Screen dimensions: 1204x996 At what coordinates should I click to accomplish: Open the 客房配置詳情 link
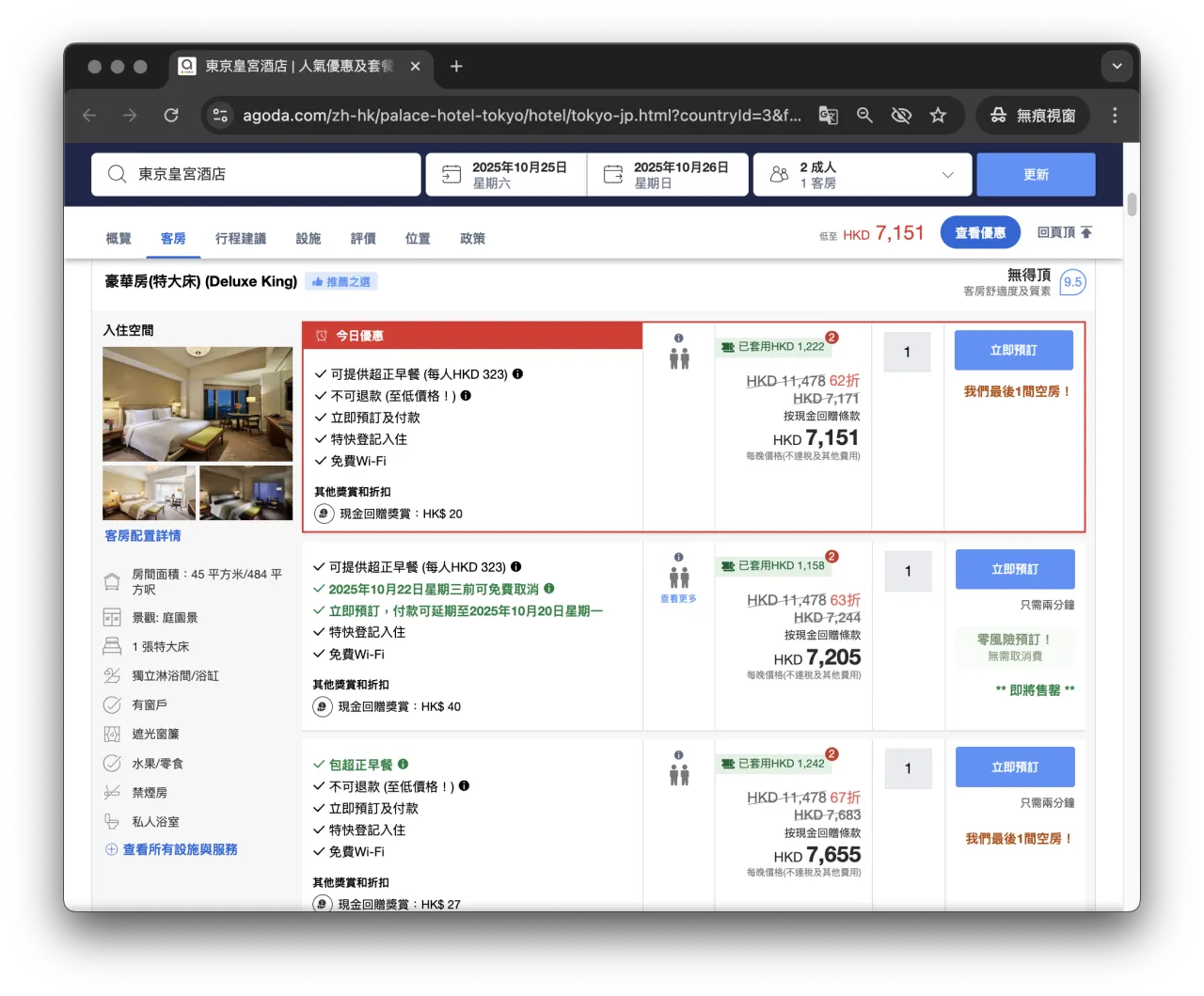pos(142,535)
